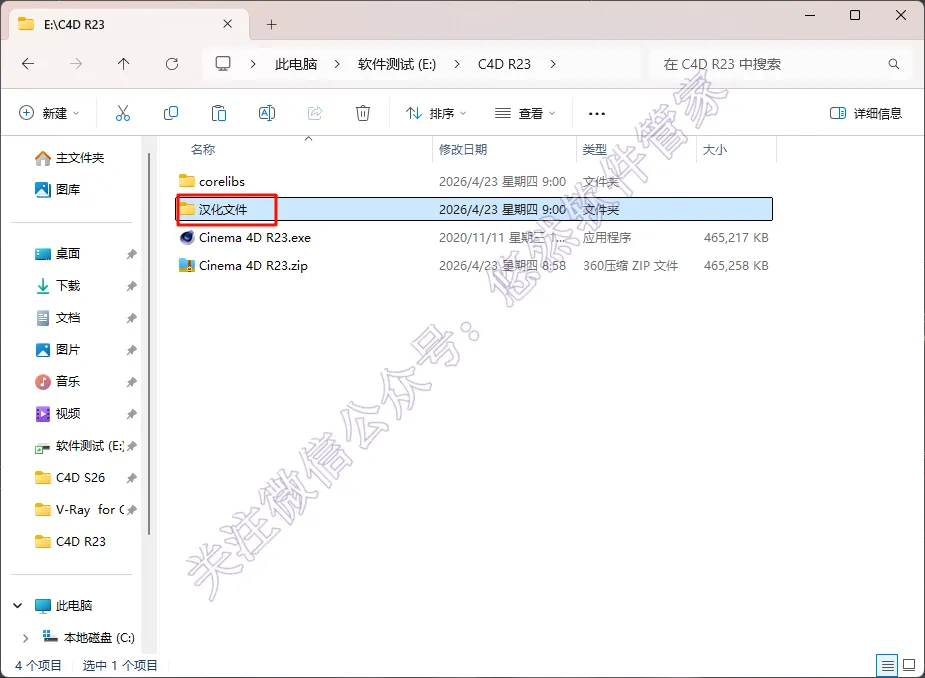Collapse the 此电脑 tree node
Image resolution: width=925 pixels, height=678 pixels.
pos(18,605)
